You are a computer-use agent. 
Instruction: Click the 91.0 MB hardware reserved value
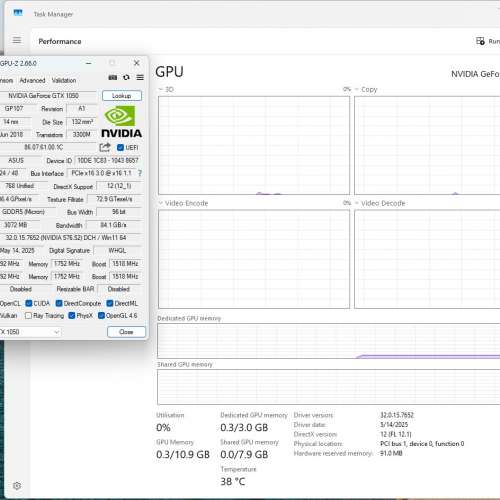pos(391,453)
